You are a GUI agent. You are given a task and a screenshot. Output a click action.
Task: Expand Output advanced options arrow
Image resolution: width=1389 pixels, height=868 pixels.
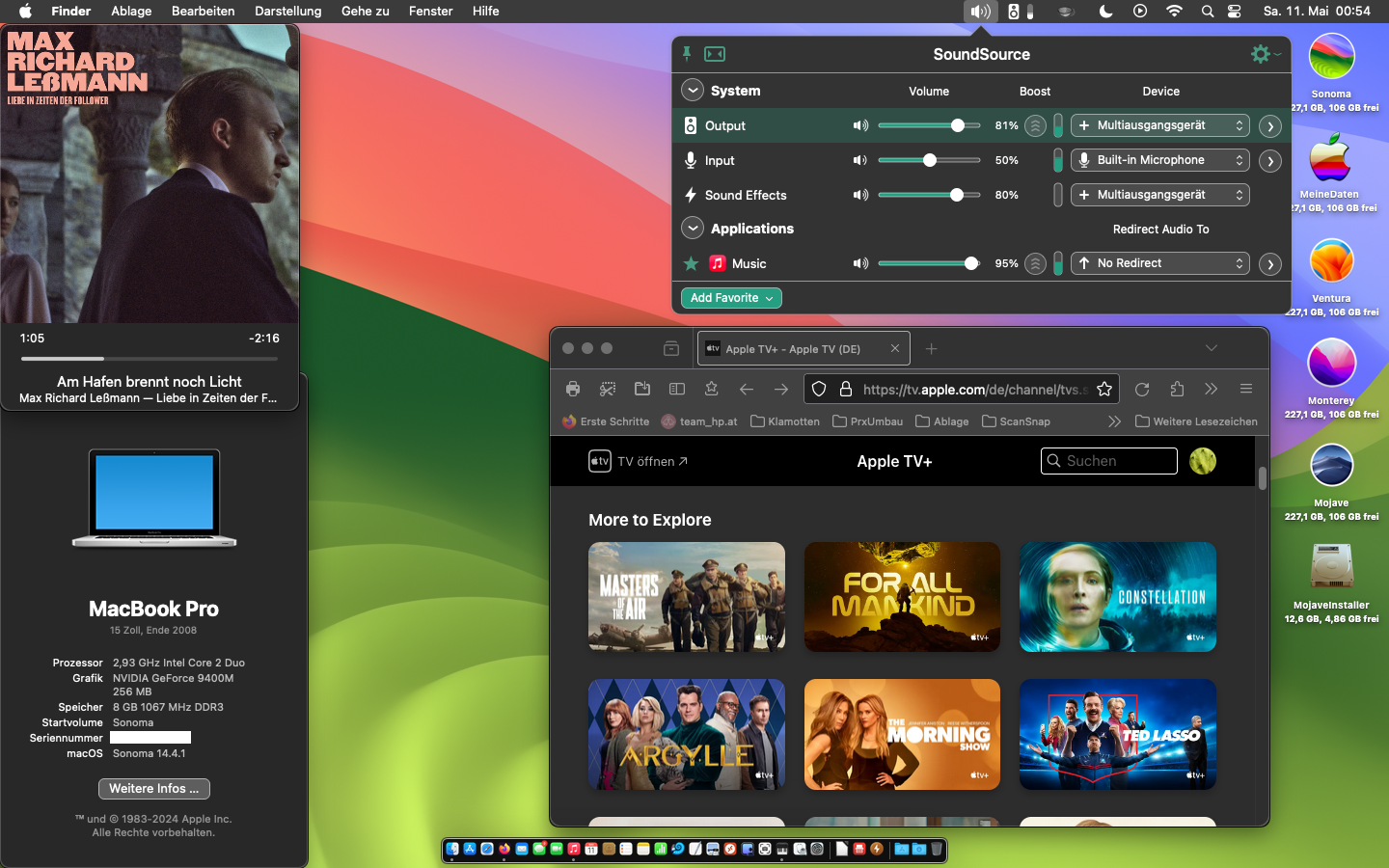[x=1270, y=126]
